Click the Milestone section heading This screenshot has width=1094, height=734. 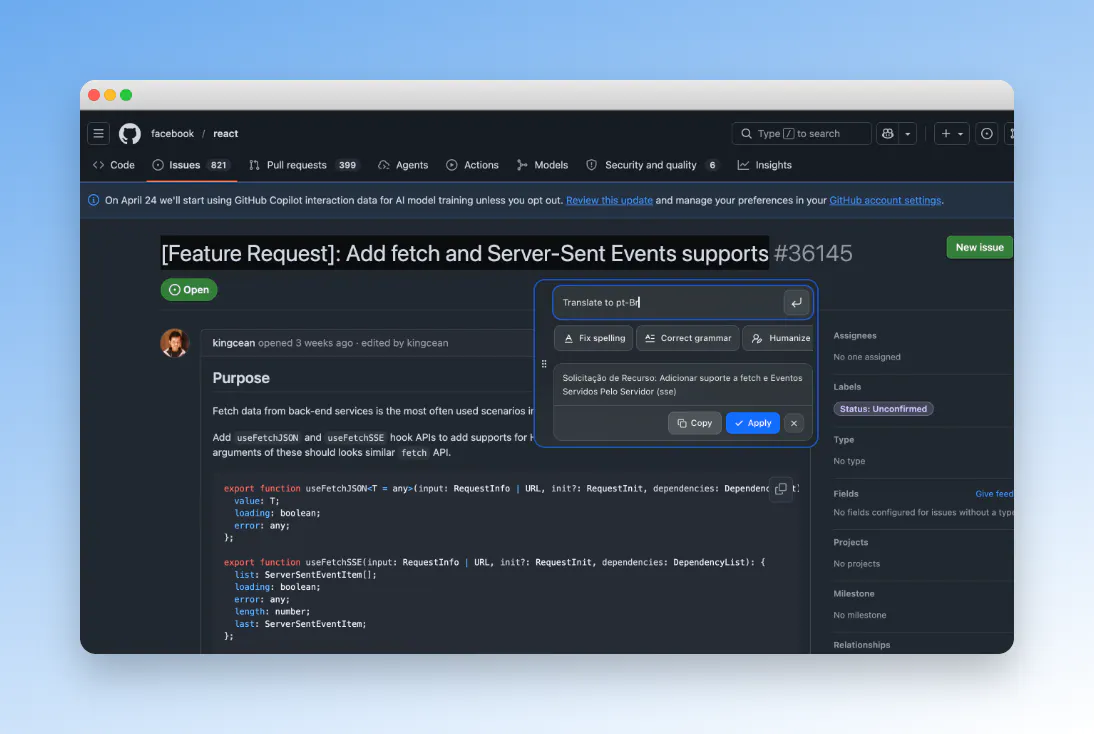[x=854, y=594]
